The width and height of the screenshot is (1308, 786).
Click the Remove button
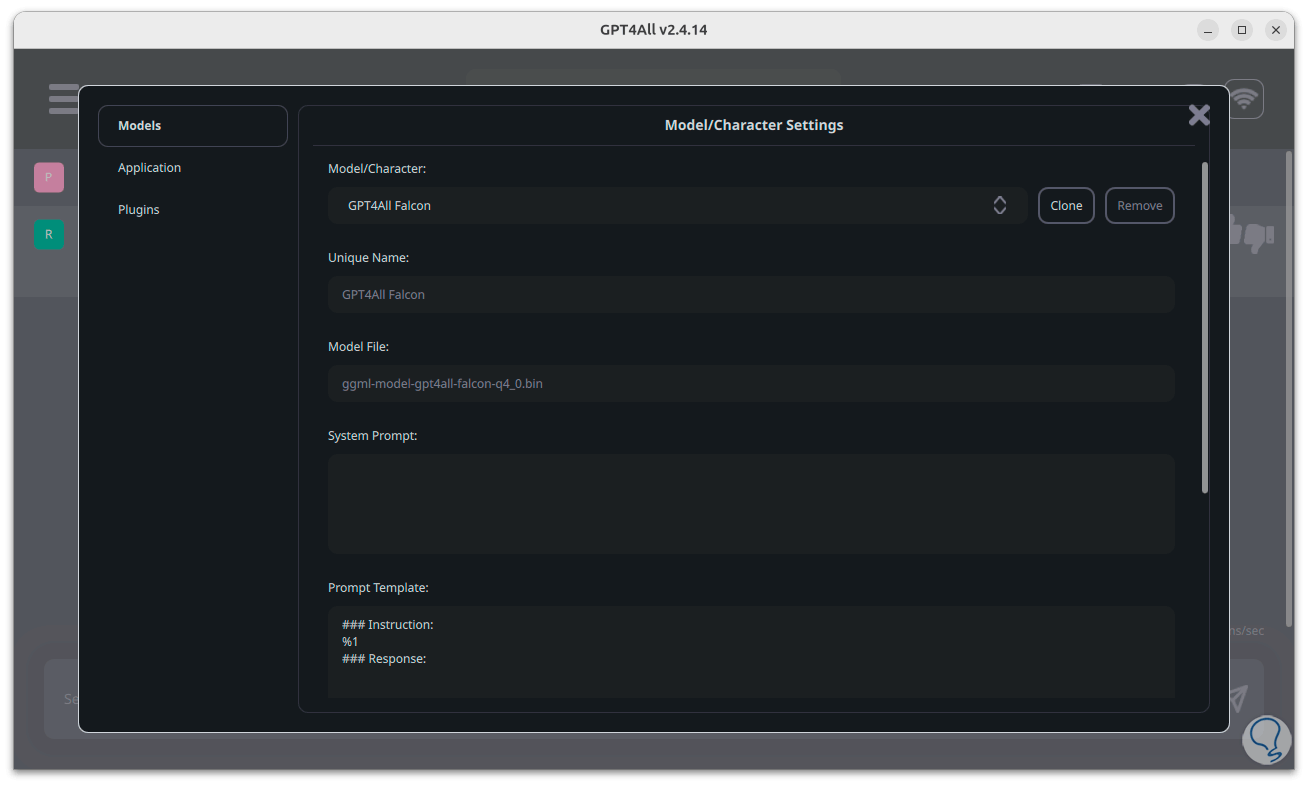point(1140,205)
